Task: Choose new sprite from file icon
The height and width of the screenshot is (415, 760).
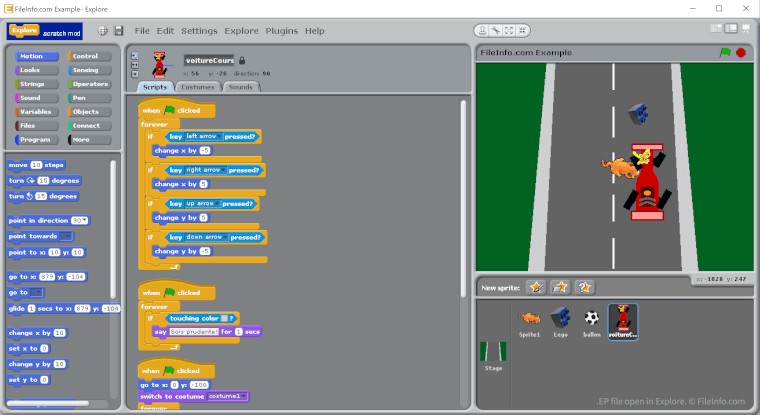Action: 561,287
